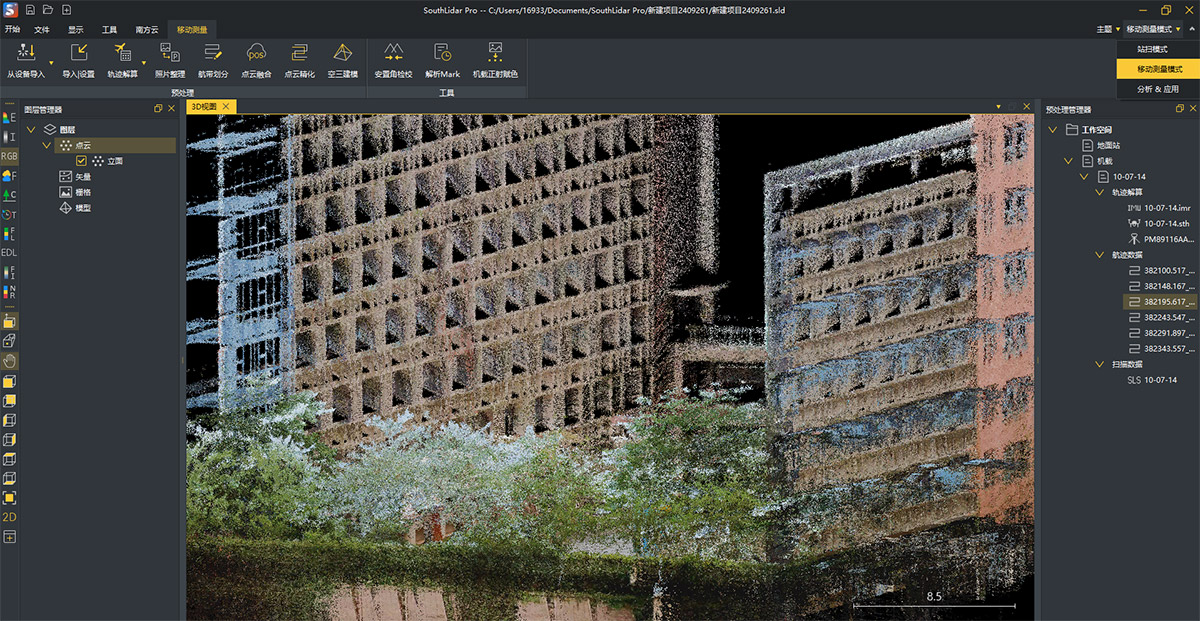Toggle 2D view mode
1200x621 pixels.
[x=9, y=517]
